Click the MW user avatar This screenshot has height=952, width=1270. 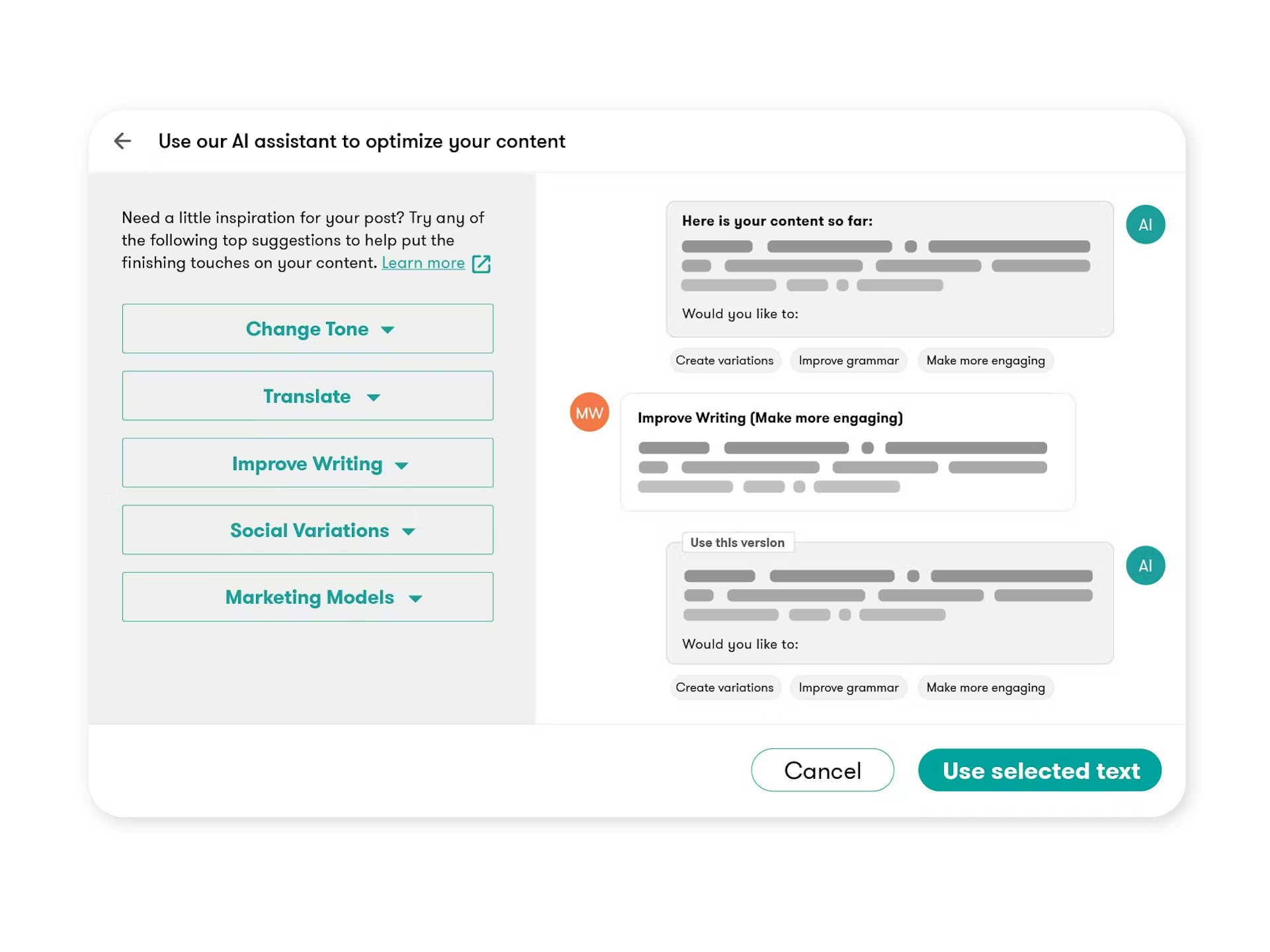pos(589,413)
